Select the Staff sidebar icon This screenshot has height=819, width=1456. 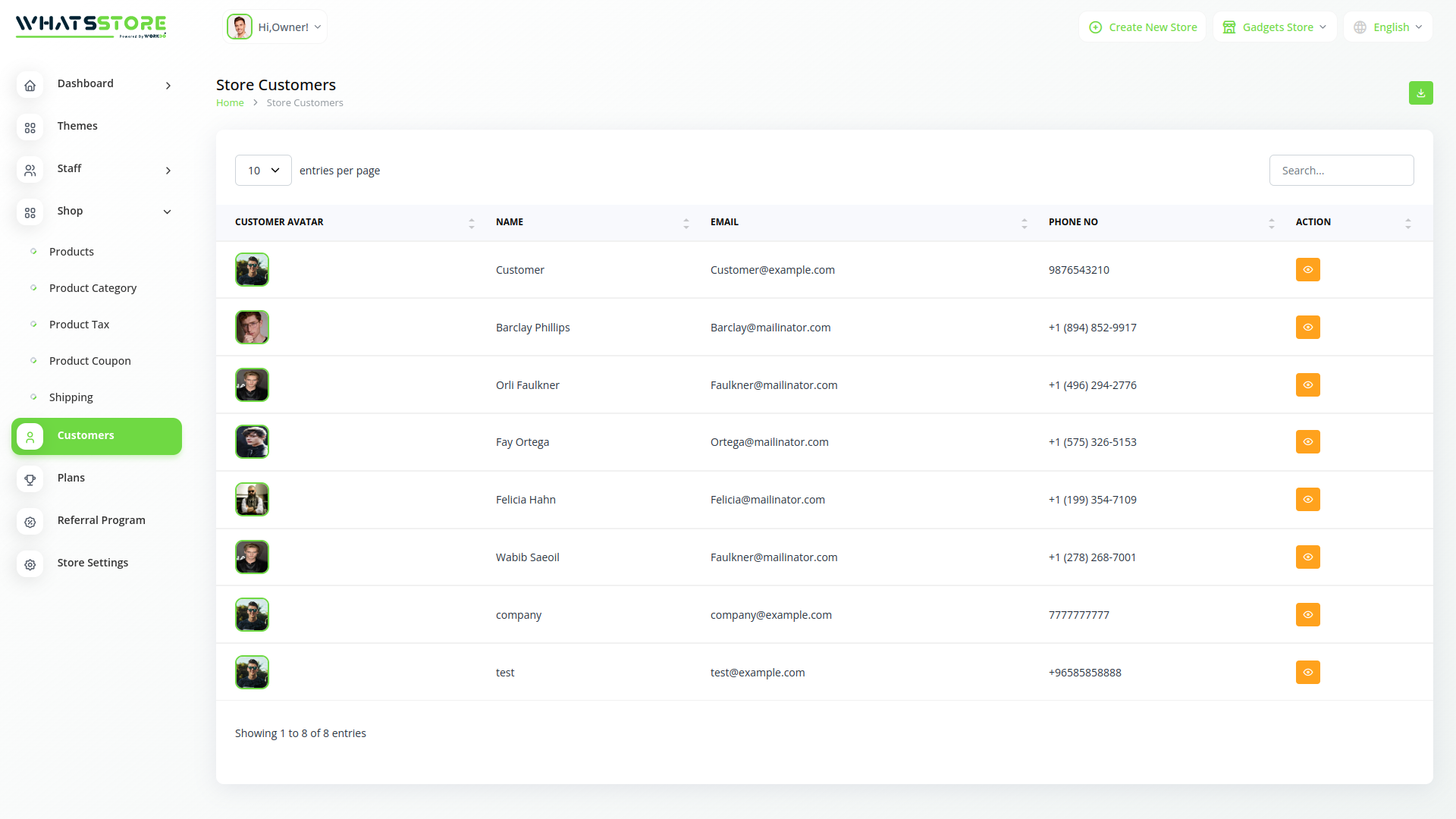(30, 171)
